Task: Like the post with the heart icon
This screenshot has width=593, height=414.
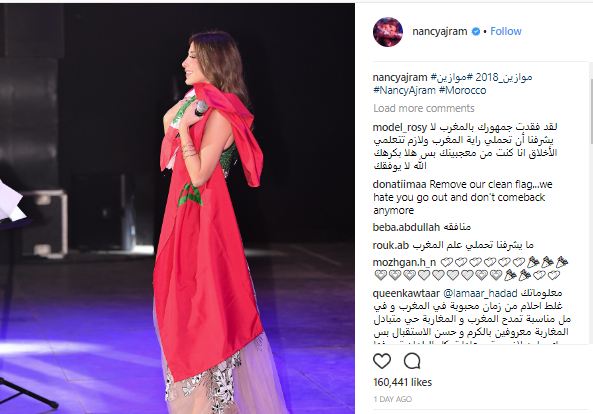Action: [x=382, y=361]
